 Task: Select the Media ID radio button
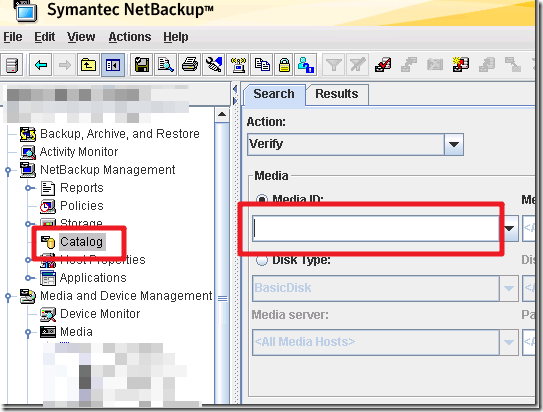262,199
